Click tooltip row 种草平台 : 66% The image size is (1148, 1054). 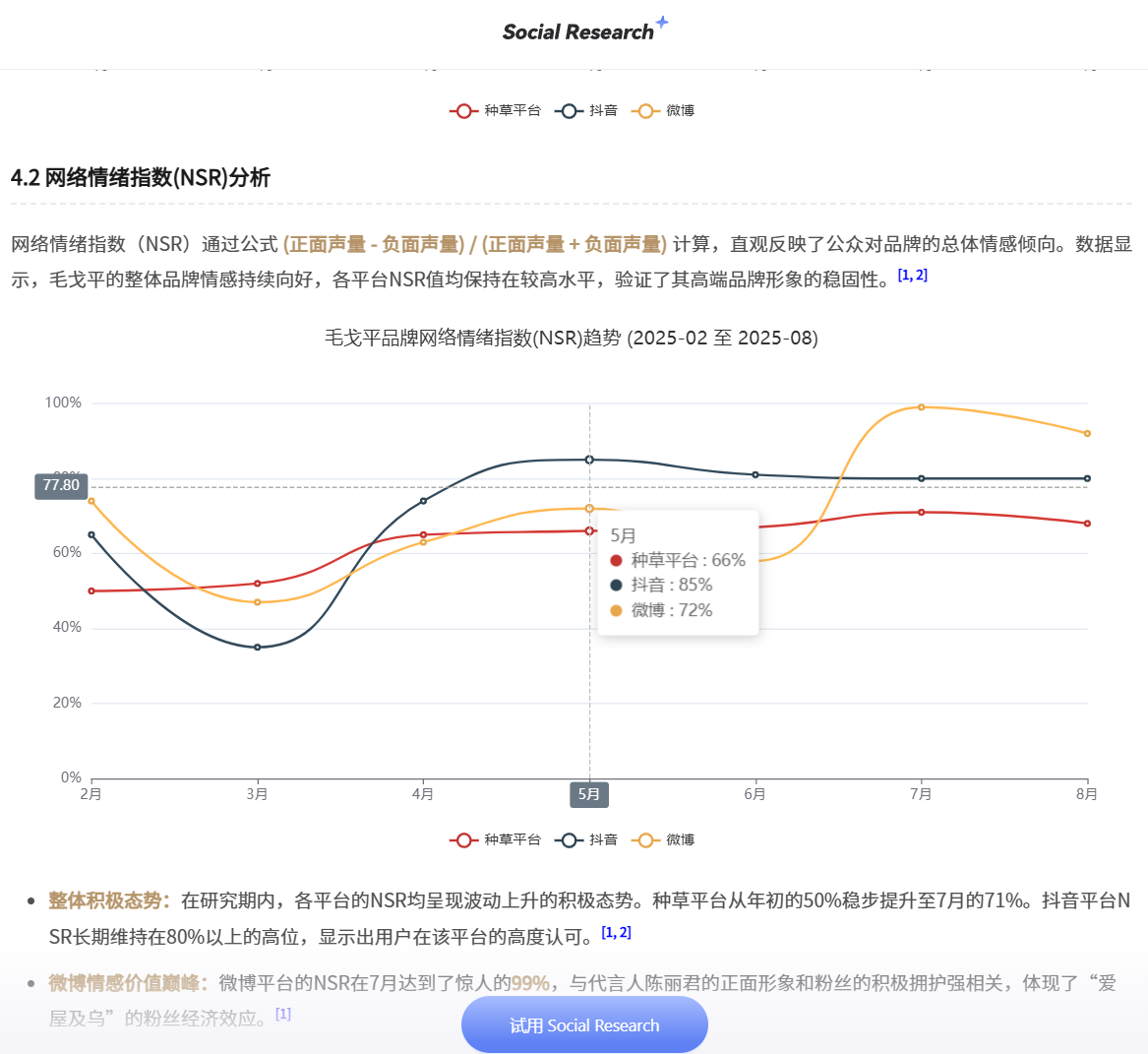pos(678,560)
